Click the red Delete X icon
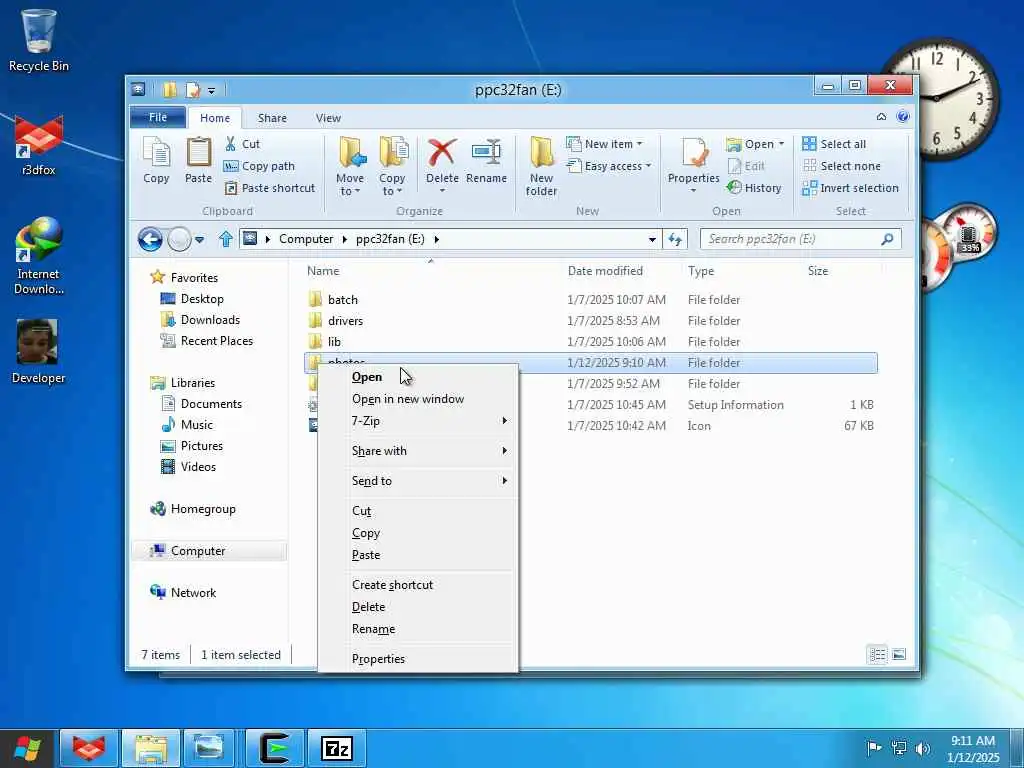1024x768 pixels. coord(442,153)
